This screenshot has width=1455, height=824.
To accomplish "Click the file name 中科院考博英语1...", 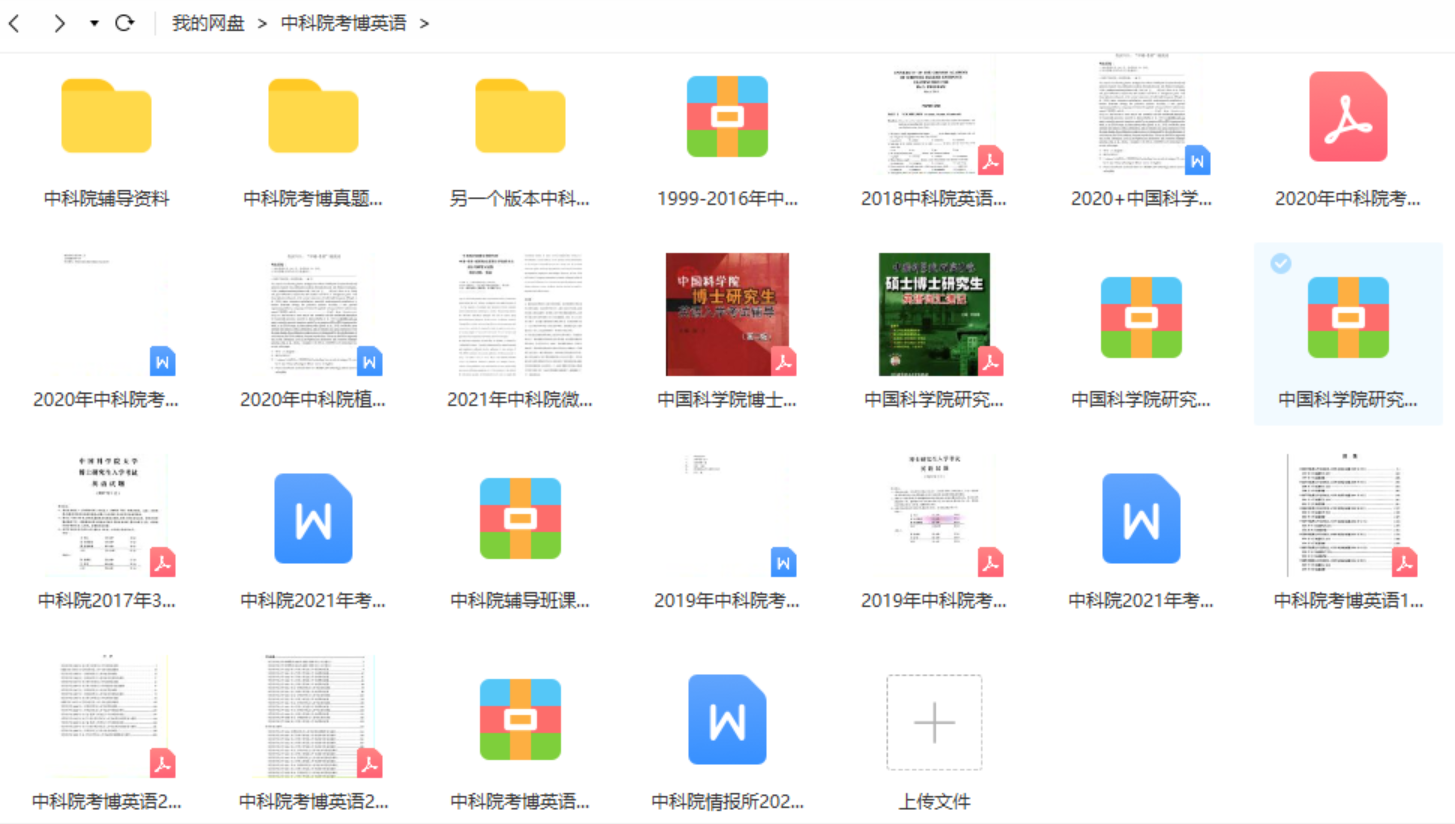I will click(1348, 601).
